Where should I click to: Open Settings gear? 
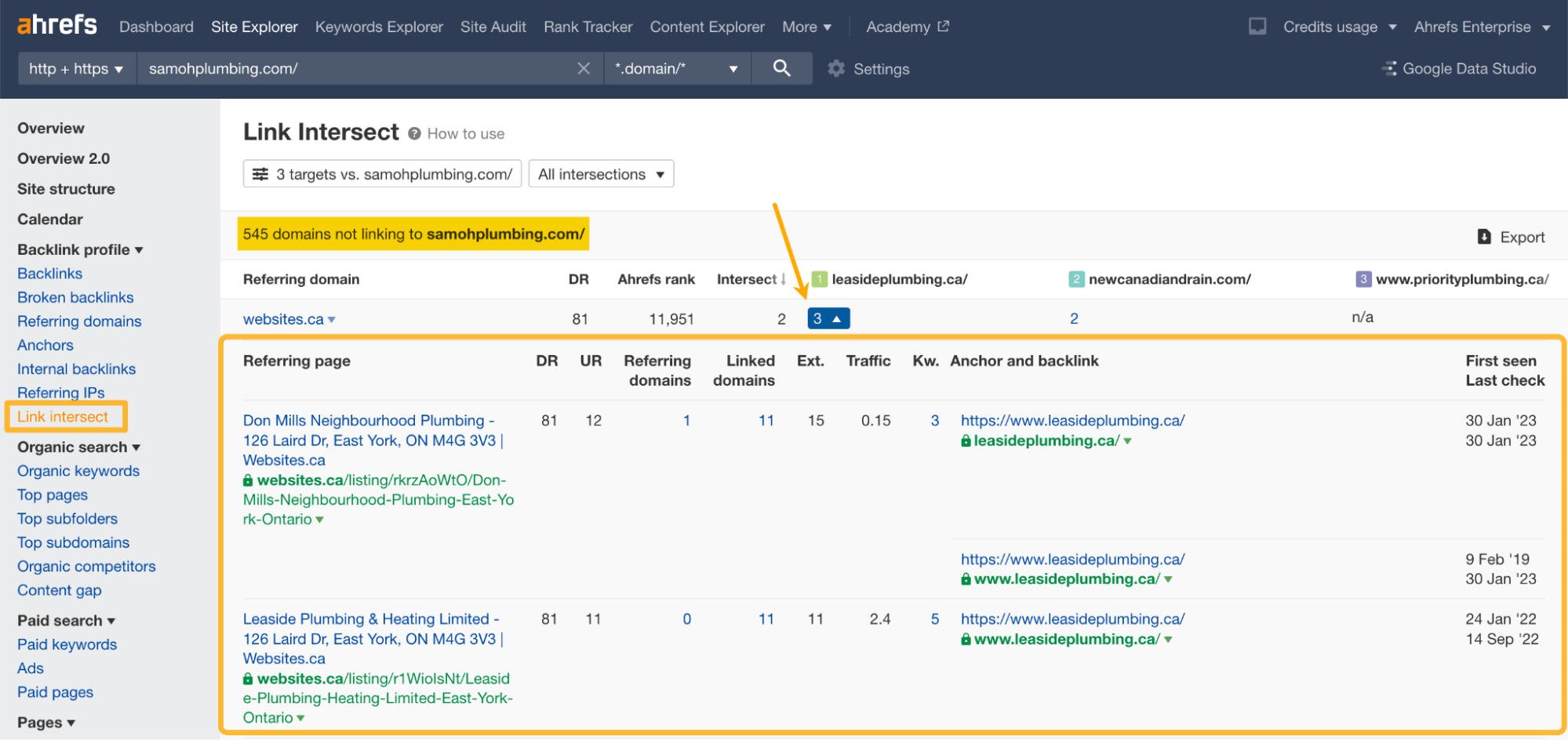click(x=836, y=69)
